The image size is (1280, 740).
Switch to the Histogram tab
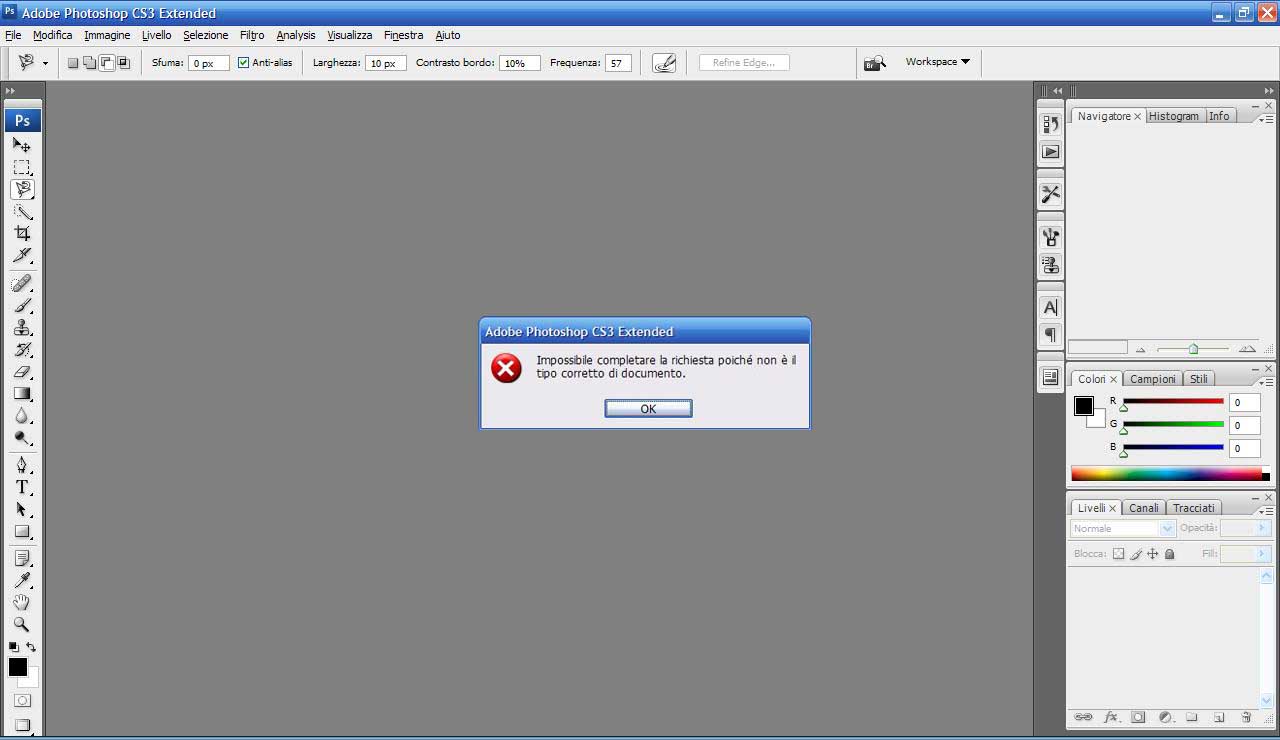pyautogui.click(x=1173, y=116)
